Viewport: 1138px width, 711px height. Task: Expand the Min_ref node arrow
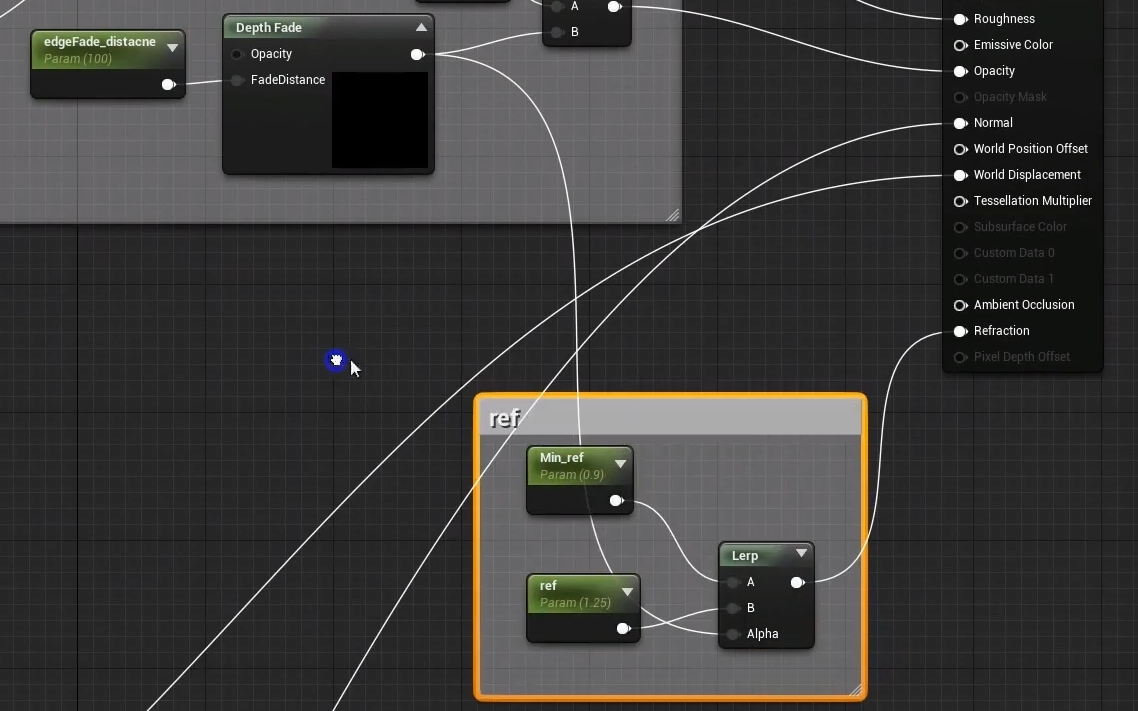coord(621,464)
